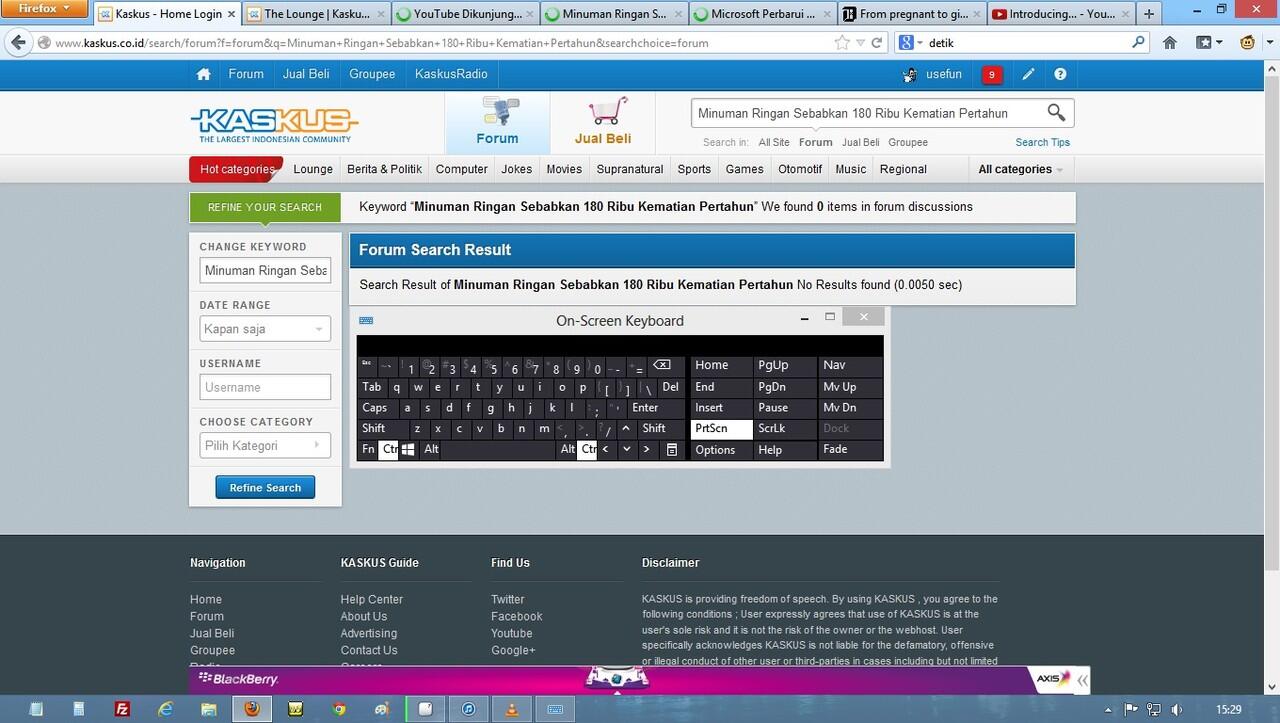
Task: Open the Help Center footer link
Action: pos(372,600)
